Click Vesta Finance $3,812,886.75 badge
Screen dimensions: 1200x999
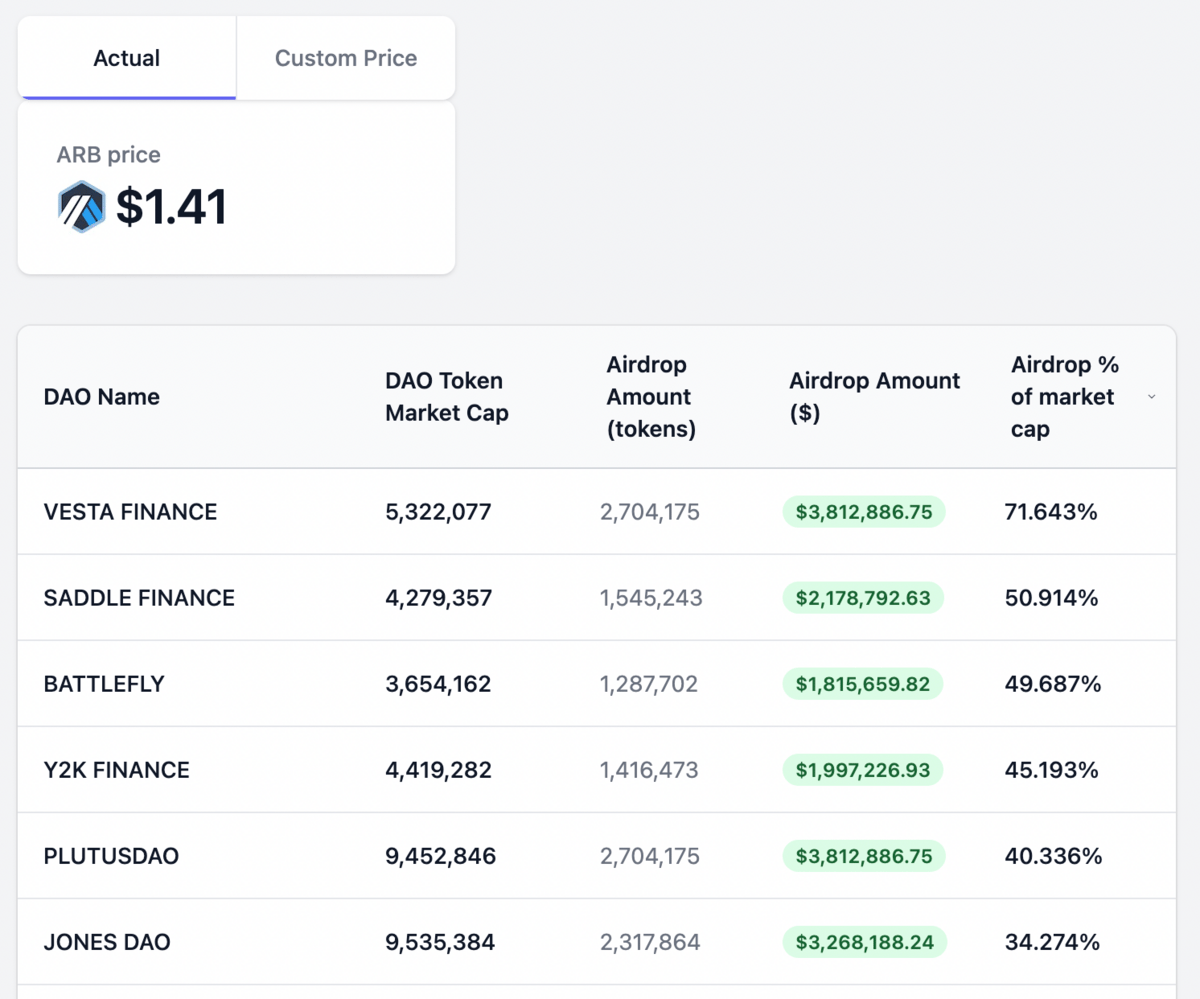coord(864,512)
